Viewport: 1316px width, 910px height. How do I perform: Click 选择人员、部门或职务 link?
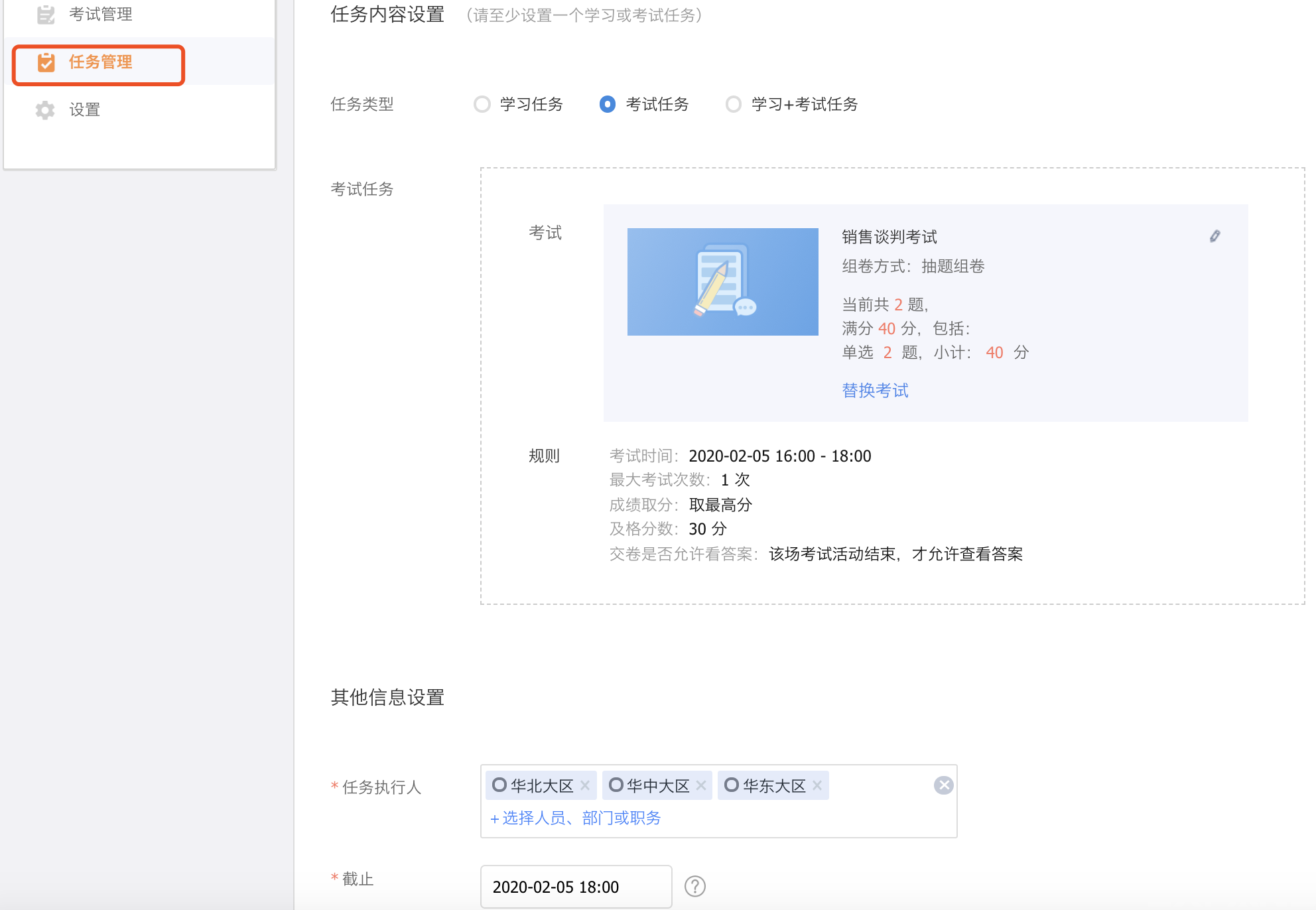click(576, 818)
